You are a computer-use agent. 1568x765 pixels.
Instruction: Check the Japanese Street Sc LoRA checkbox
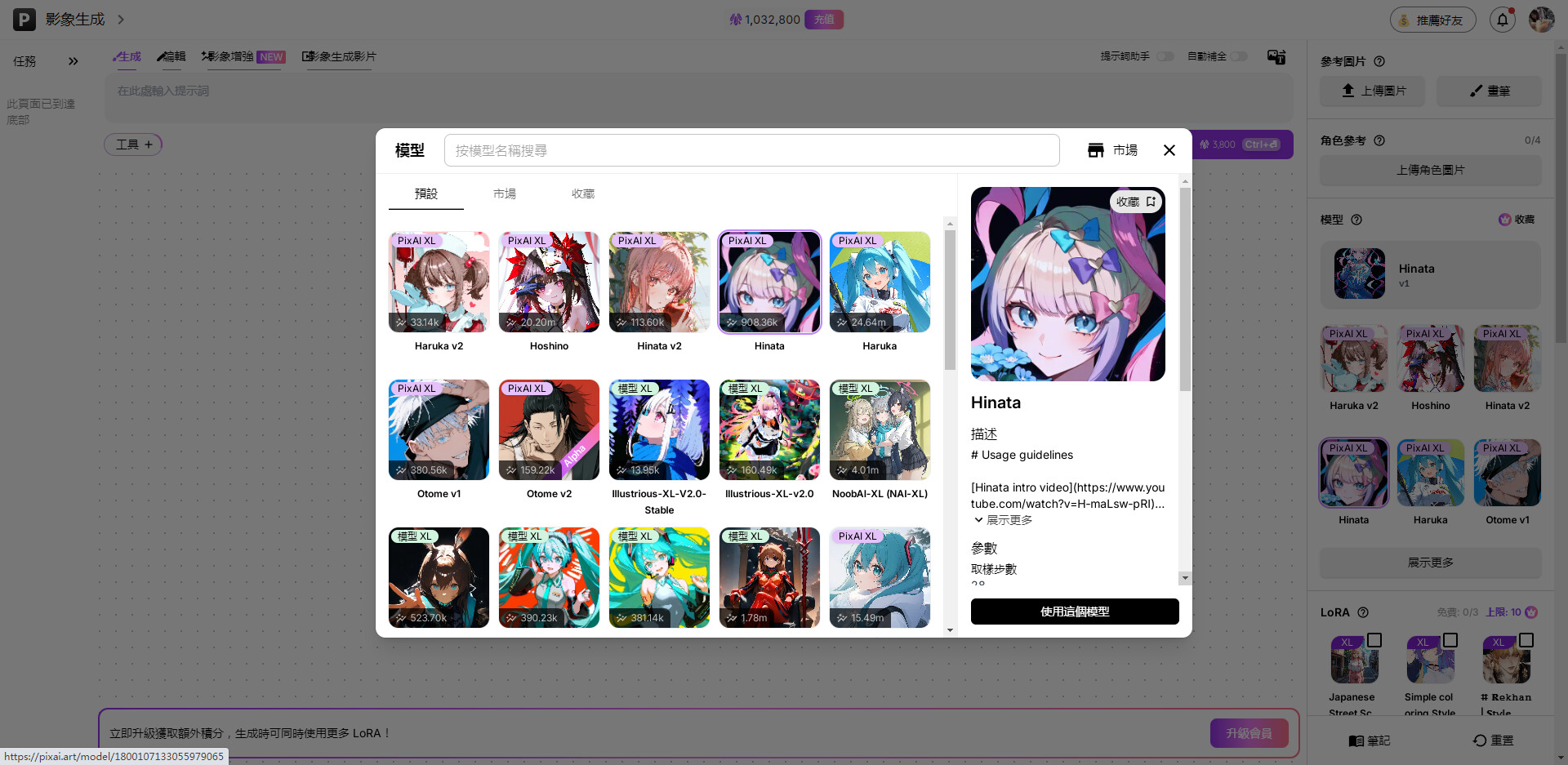(x=1374, y=640)
